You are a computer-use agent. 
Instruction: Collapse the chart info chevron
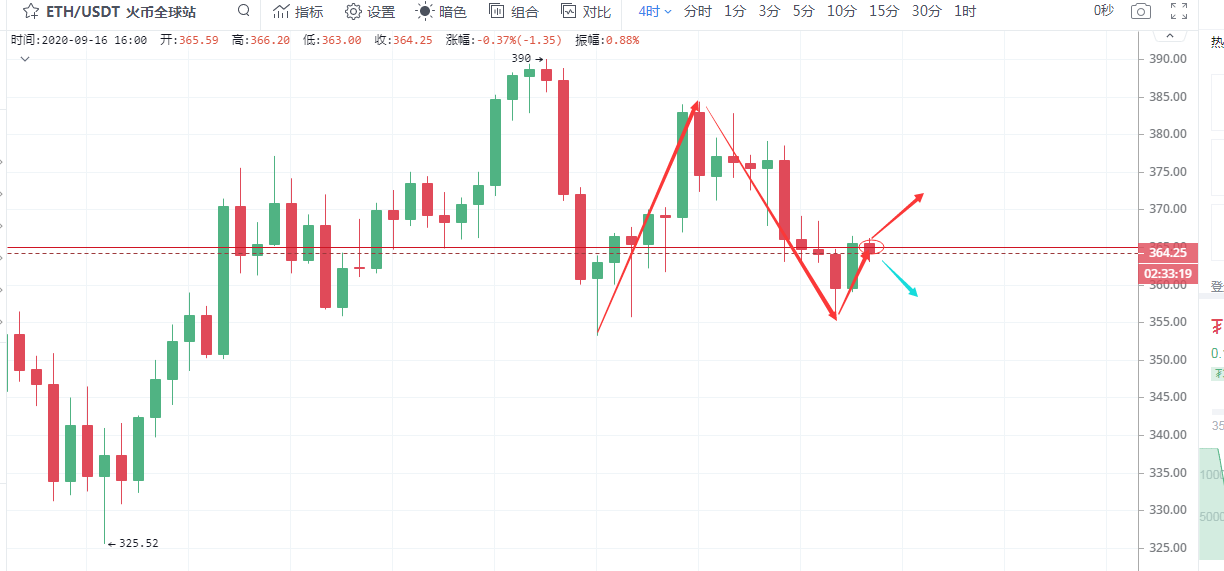[x=24, y=59]
